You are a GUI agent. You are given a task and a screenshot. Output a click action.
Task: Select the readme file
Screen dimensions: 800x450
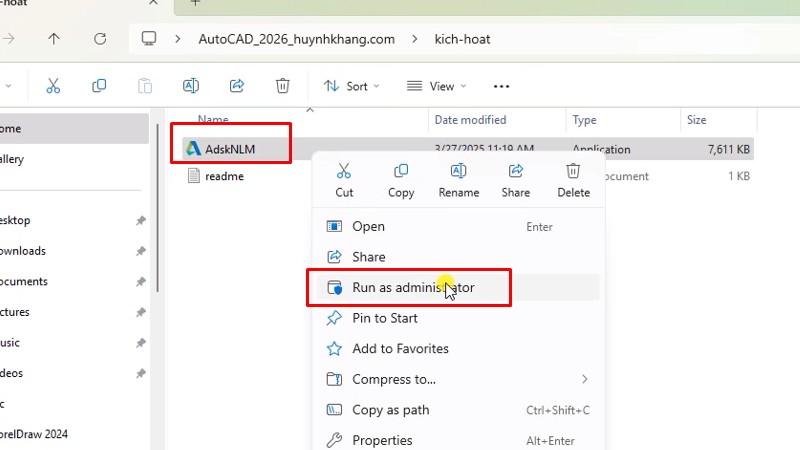pos(224,176)
